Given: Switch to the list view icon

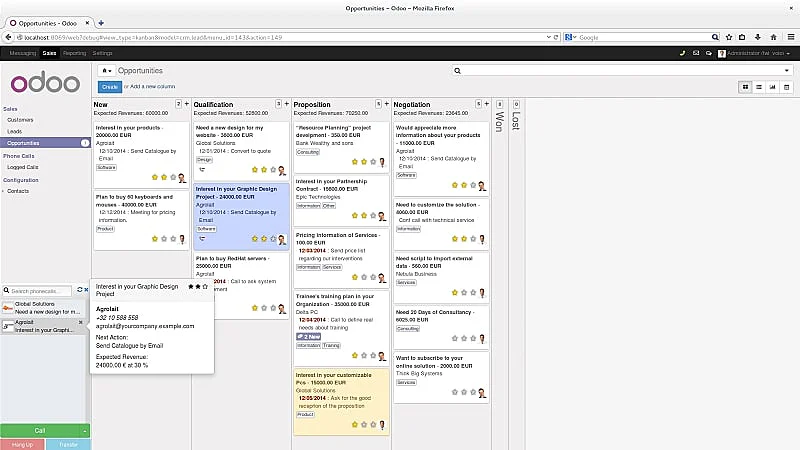Looking at the screenshot, I should tap(759, 87).
